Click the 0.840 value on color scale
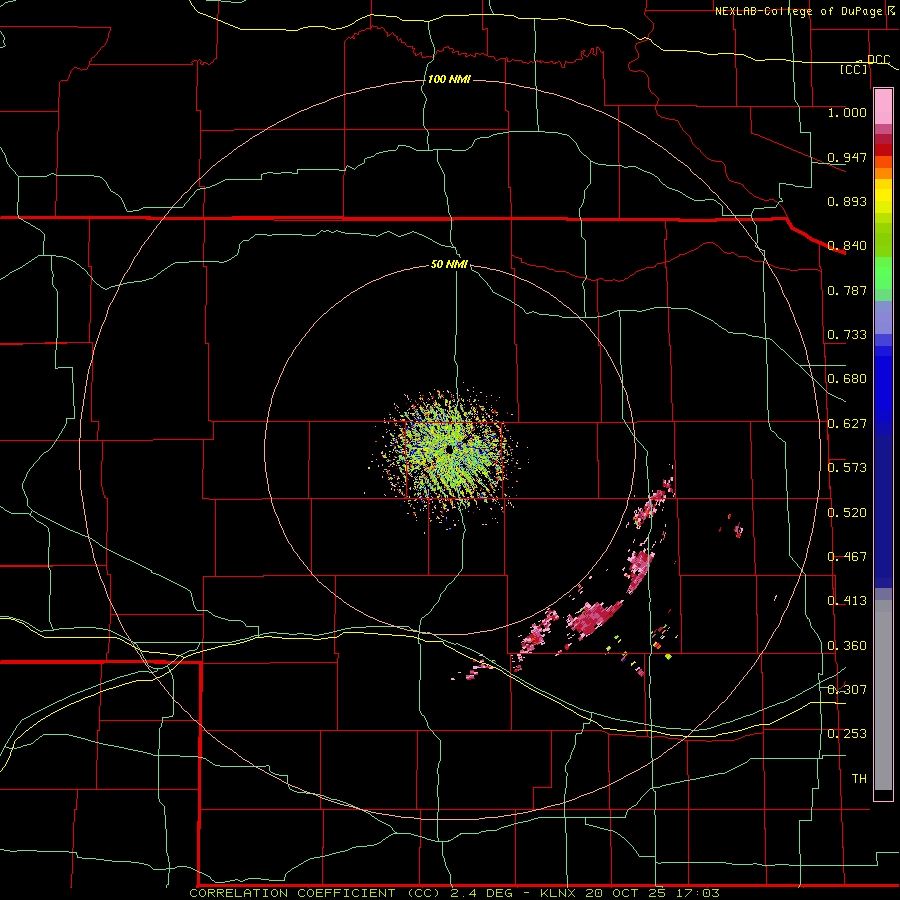 click(847, 246)
